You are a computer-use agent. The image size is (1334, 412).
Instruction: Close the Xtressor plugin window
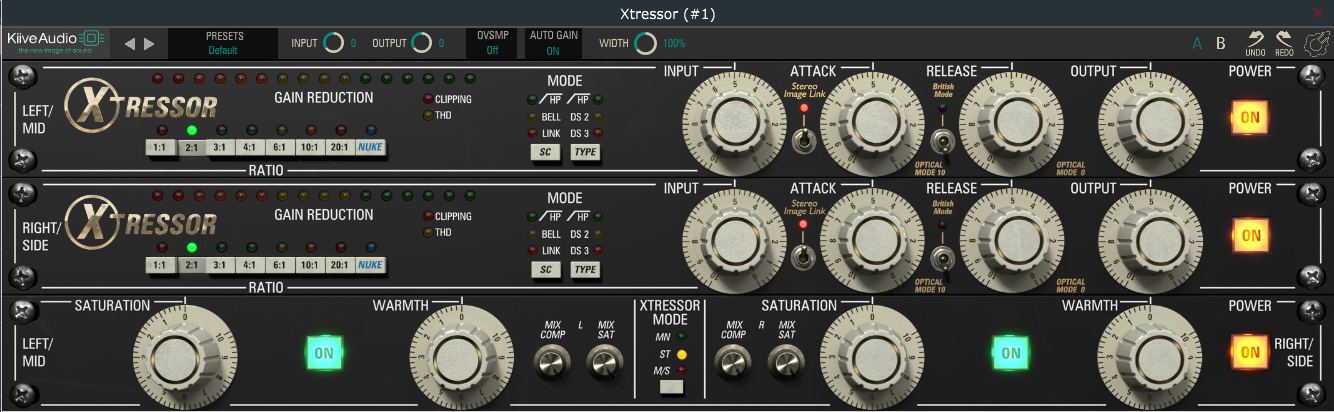tap(1318, 13)
